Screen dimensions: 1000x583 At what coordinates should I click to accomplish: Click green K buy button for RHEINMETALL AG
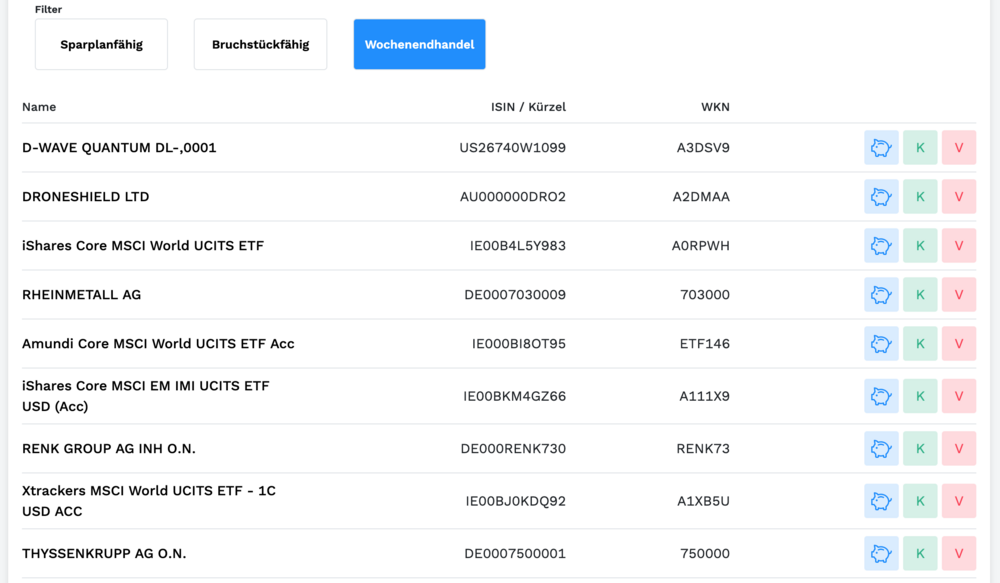click(x=920, y=295)
